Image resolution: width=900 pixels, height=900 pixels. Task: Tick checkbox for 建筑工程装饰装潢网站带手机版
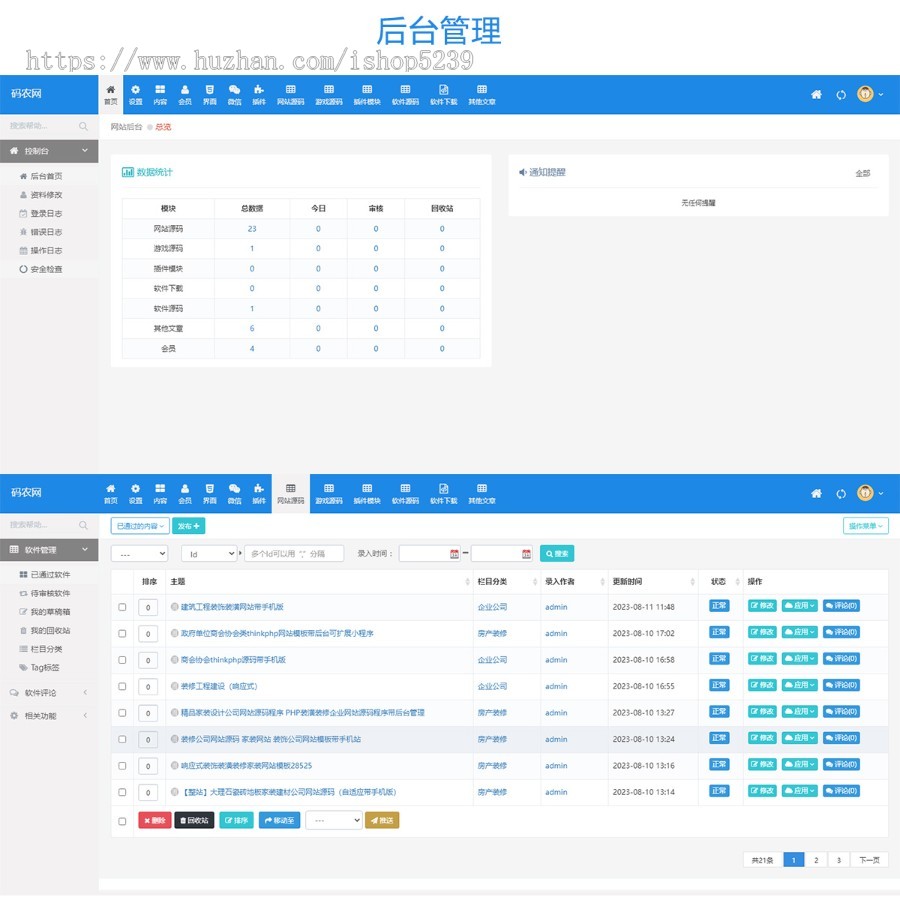click(122, 607)
